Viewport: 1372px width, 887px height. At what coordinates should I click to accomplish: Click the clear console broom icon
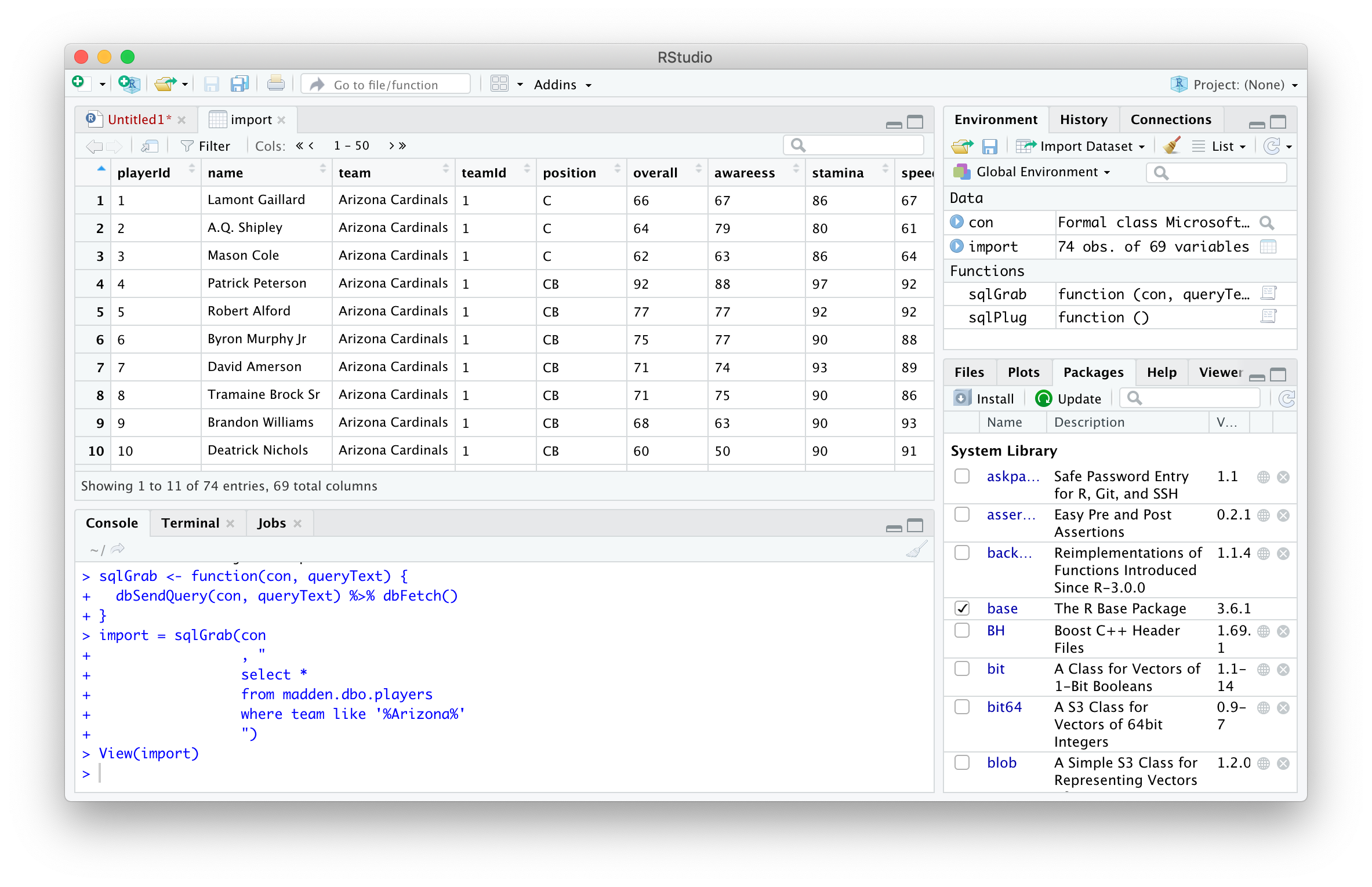(916, 548)
